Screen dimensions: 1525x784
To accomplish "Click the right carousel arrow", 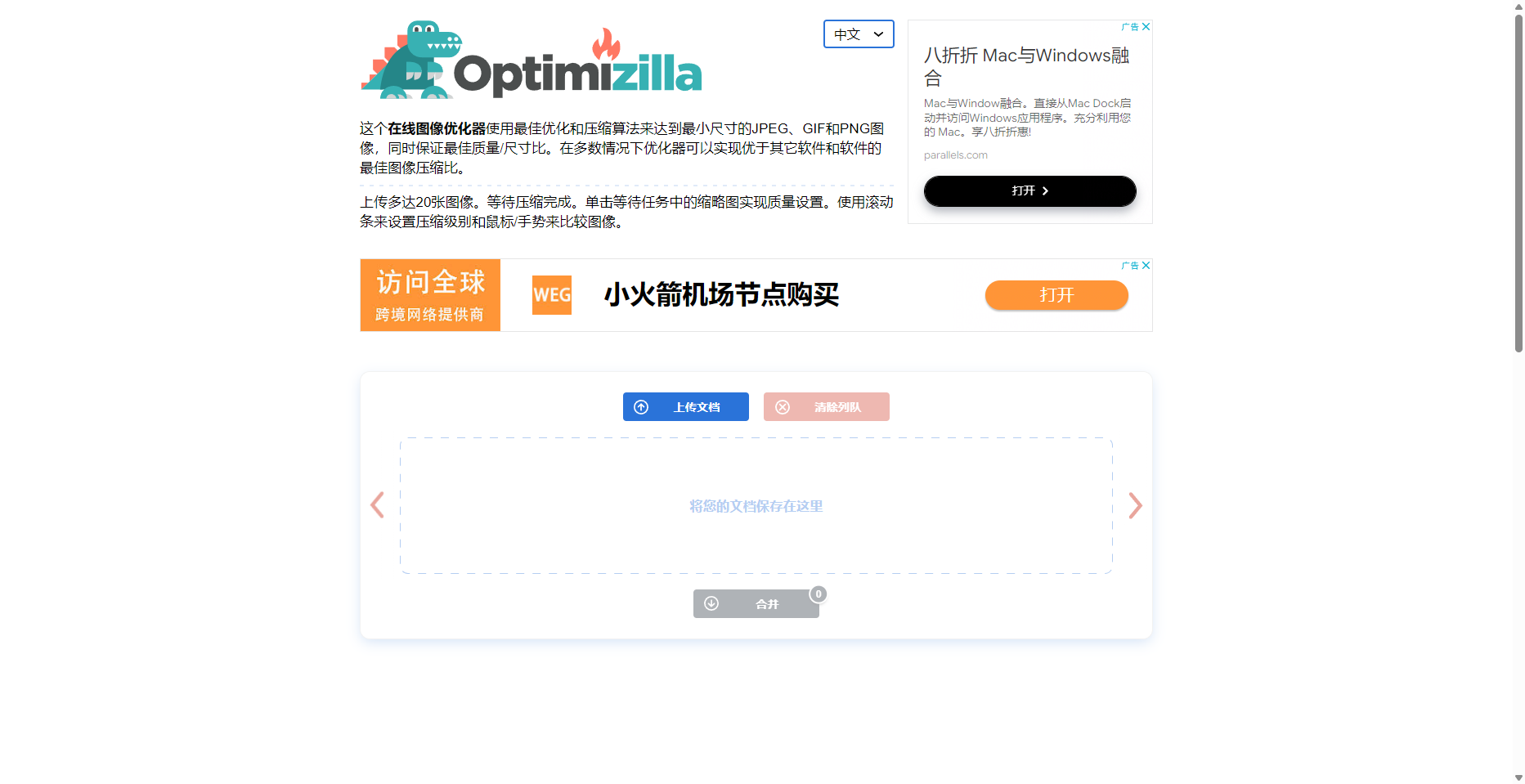I will click(1135, 505).
